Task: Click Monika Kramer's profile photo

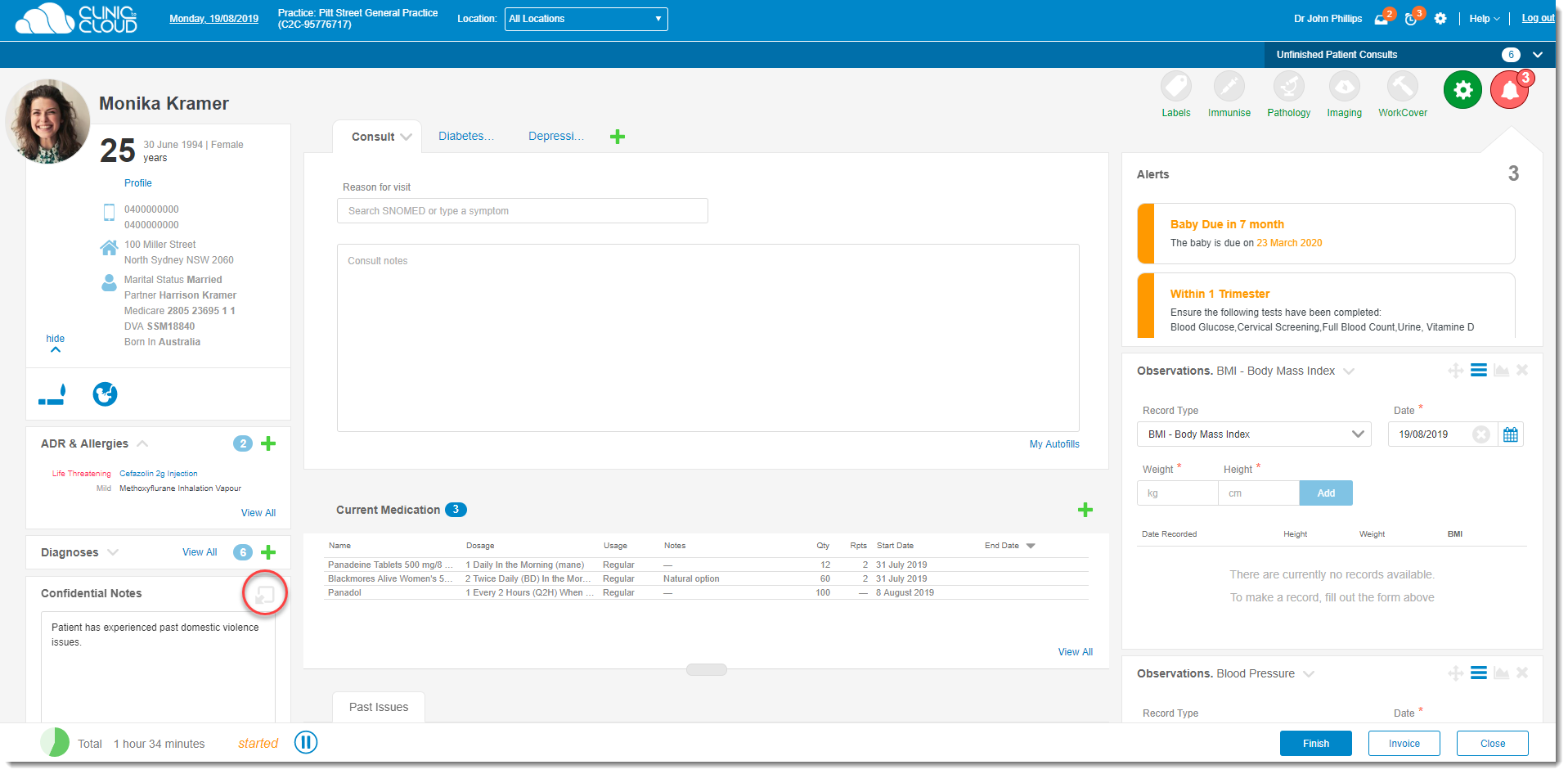Action: point(48,121)
